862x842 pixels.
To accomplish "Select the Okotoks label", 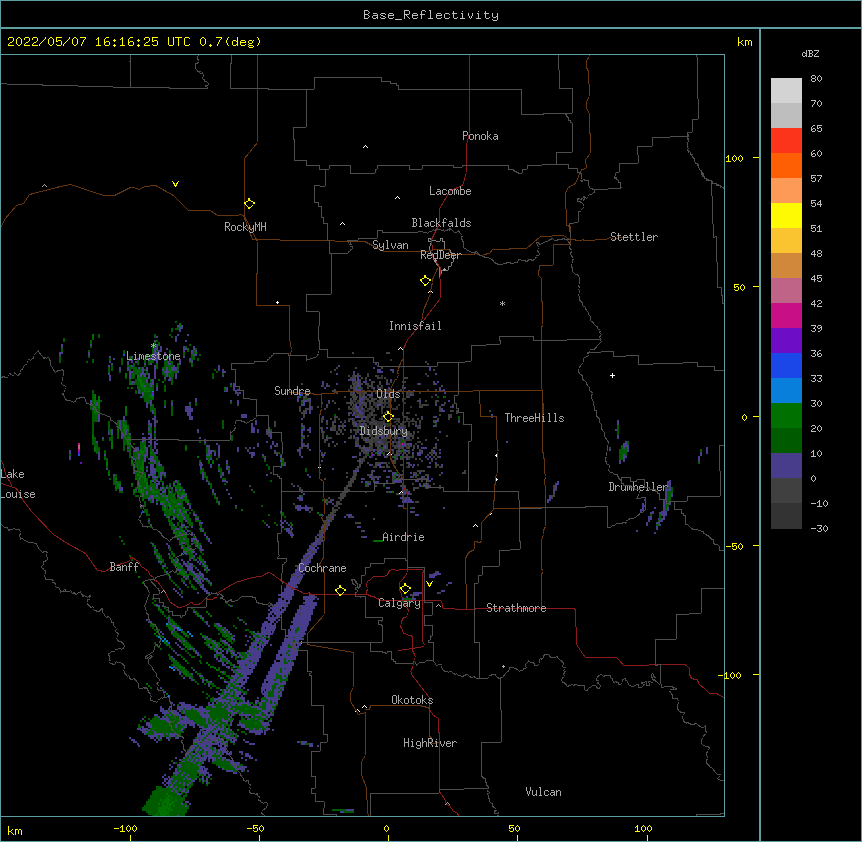I will (x=412, y=700).
